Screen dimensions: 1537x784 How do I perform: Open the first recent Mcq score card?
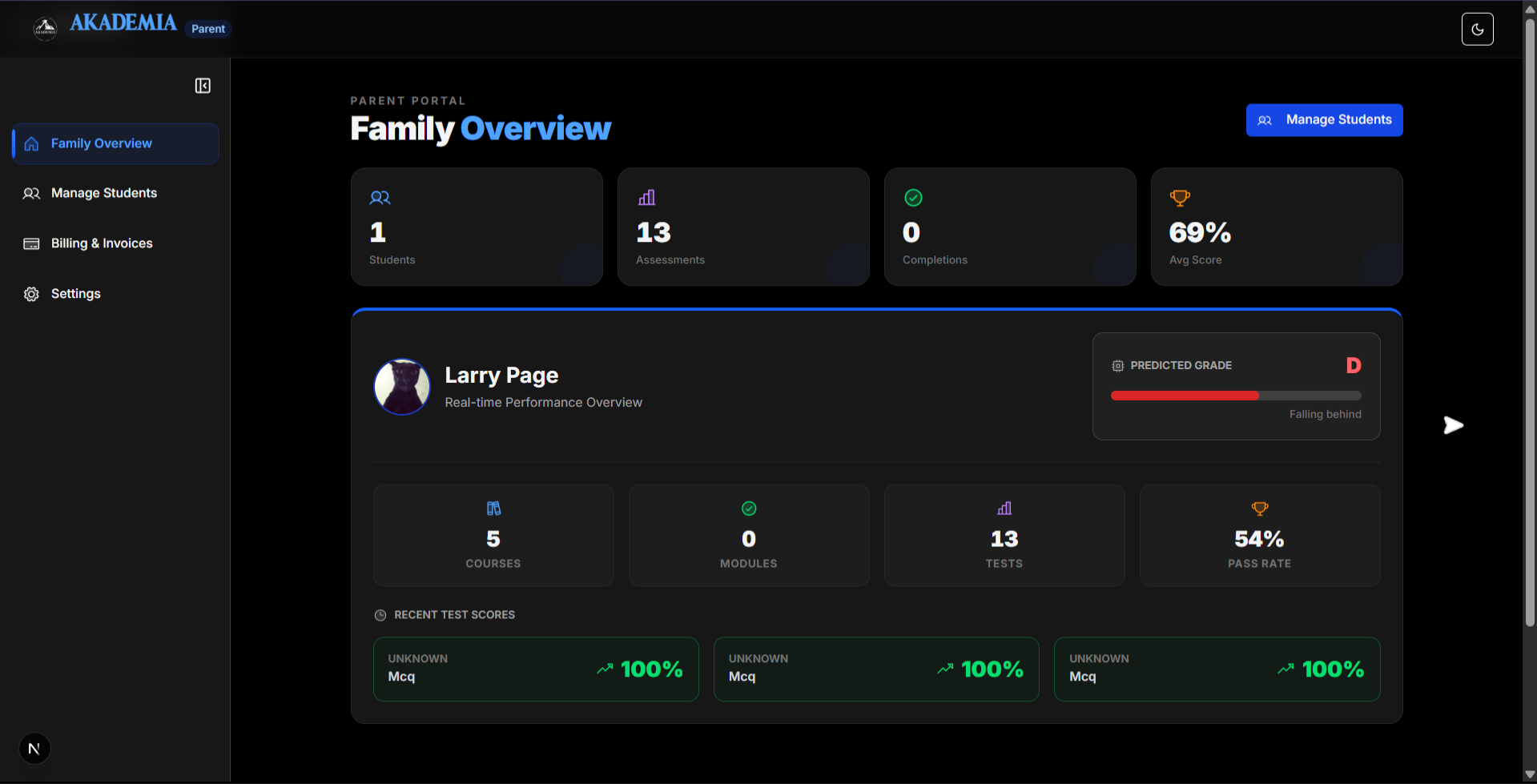coord(535,669)
